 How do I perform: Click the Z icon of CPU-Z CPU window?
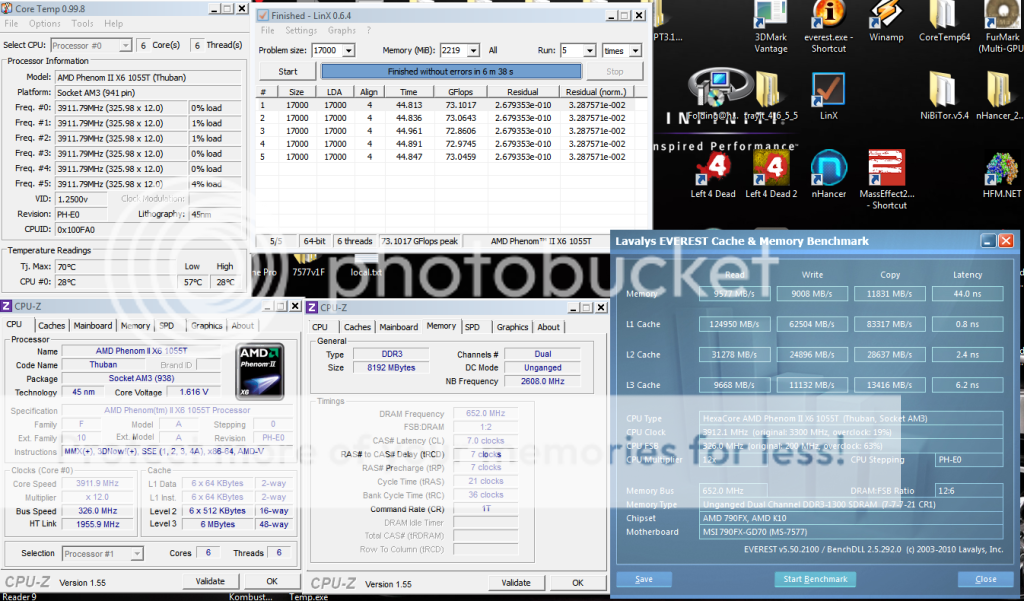6,306
